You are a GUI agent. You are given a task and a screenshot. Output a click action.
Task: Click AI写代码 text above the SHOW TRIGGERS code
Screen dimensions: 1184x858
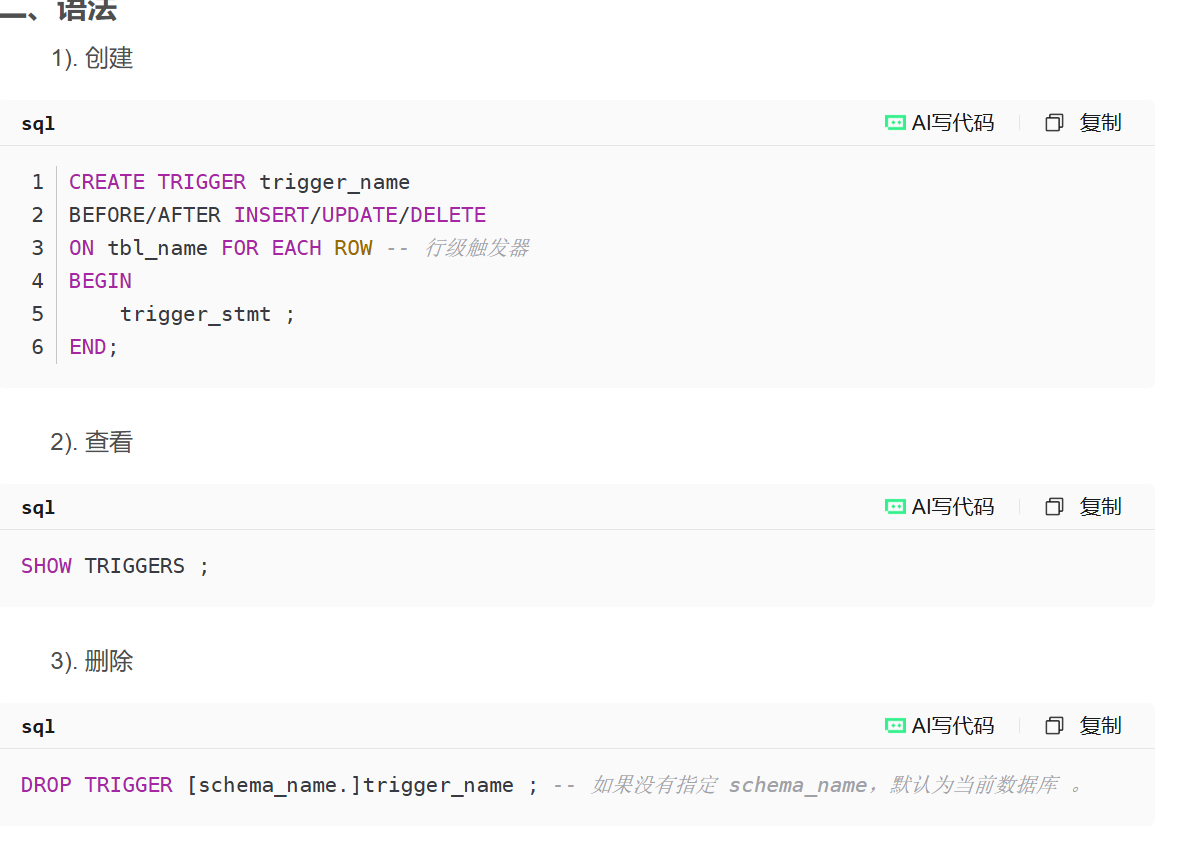(953, 506)
